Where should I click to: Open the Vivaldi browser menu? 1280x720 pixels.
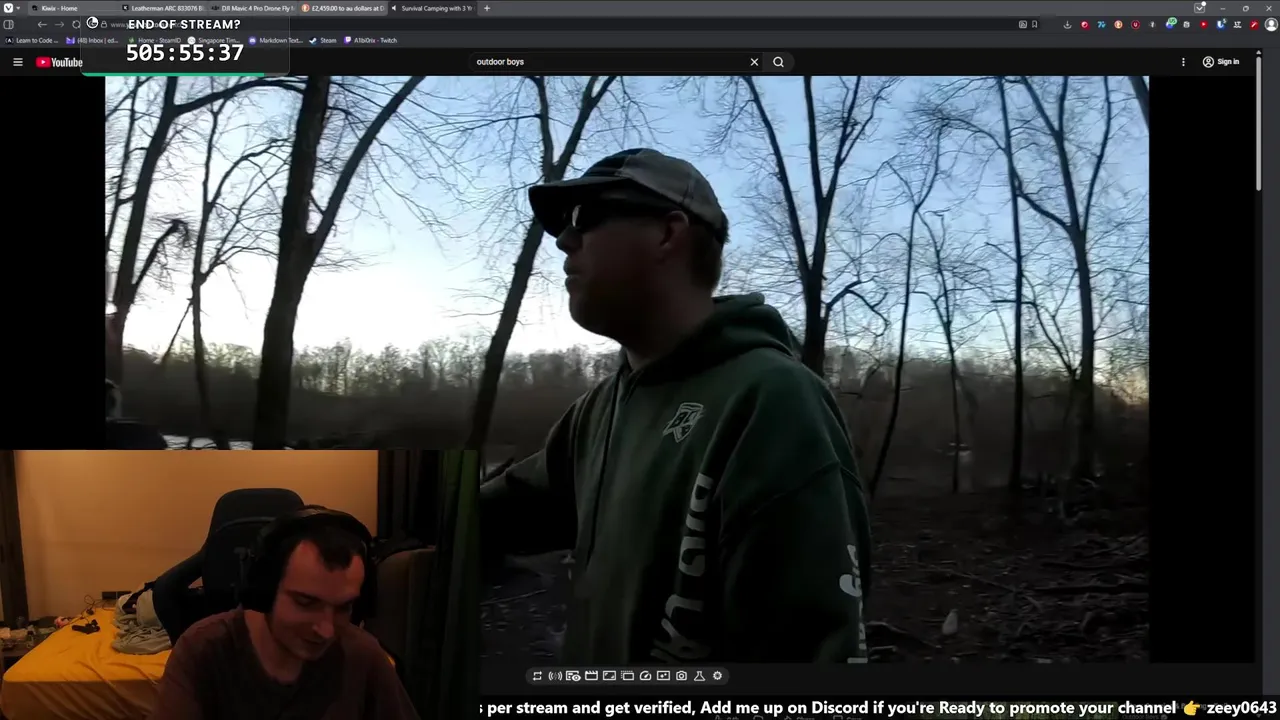pos(9,8)
